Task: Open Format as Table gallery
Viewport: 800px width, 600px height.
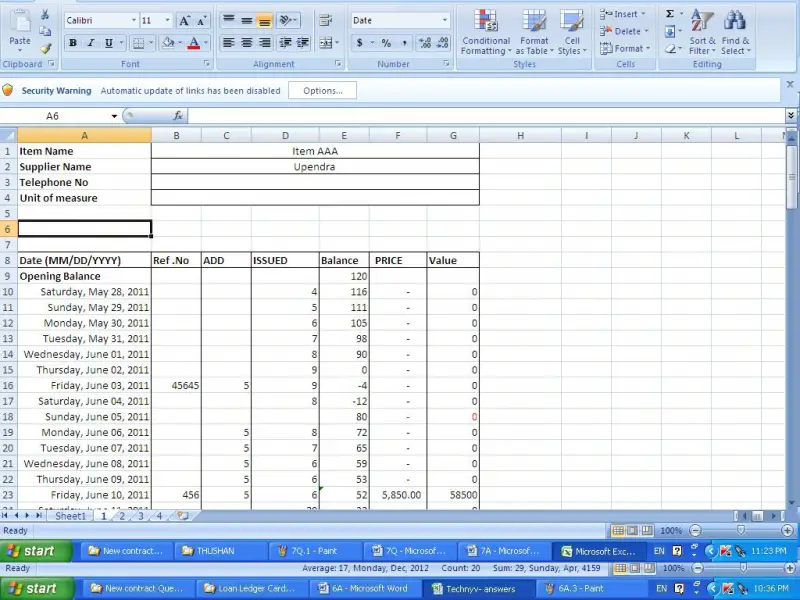Action: click(x=534, y=32)
